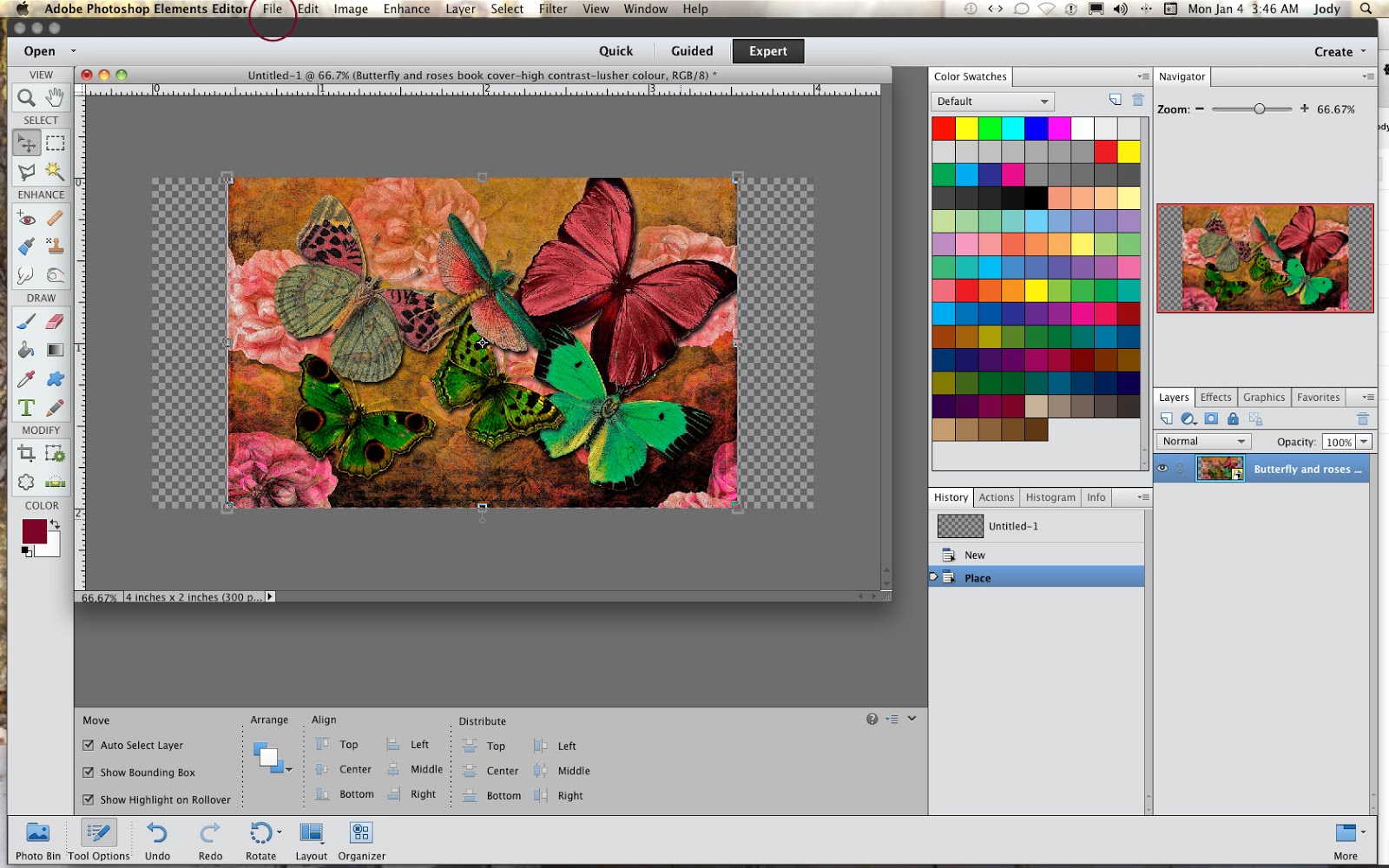The height and width of the screenshot is (868, 1389).
Task: Switch to the Histogram tab
Action: click(1050, 497)
